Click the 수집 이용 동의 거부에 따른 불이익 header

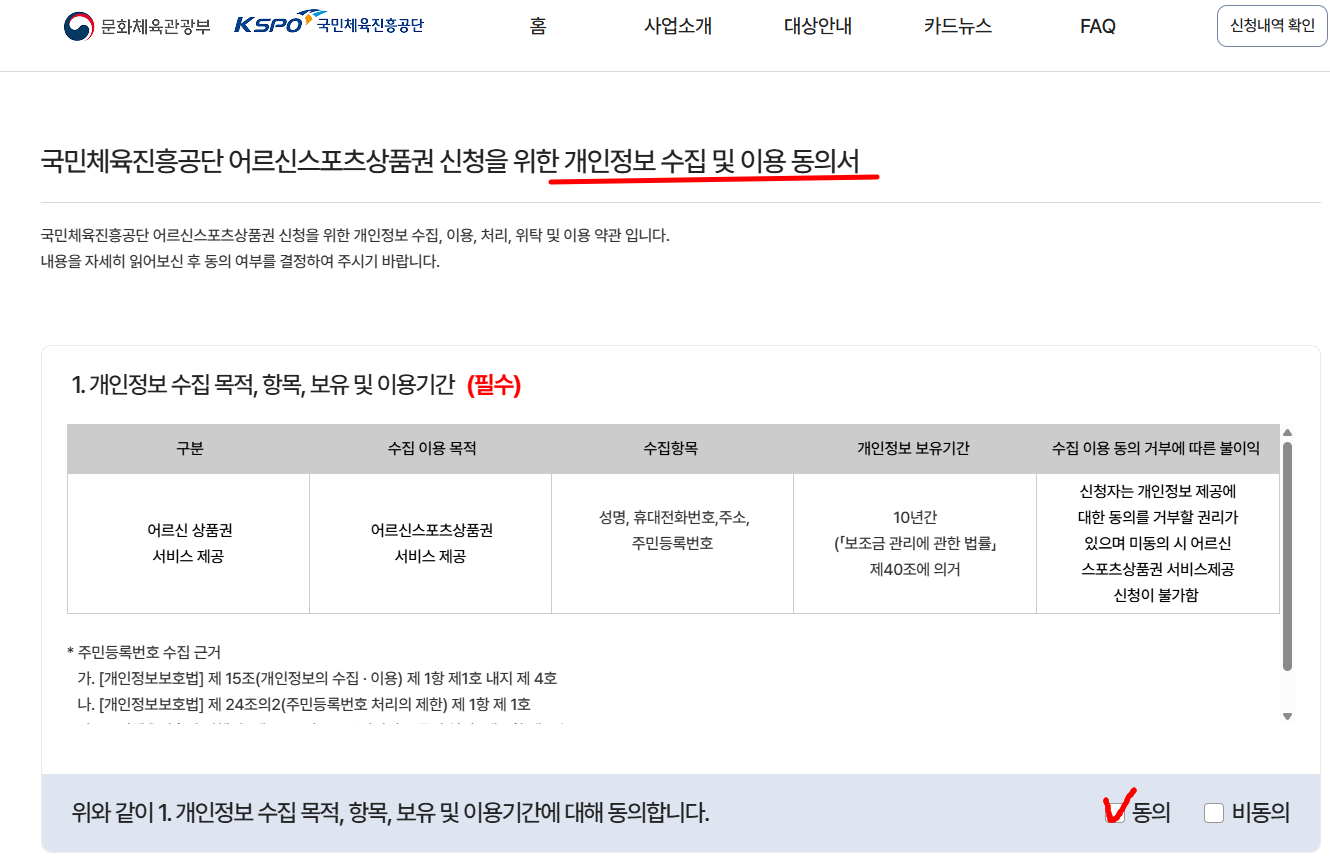pos(1157,449)
